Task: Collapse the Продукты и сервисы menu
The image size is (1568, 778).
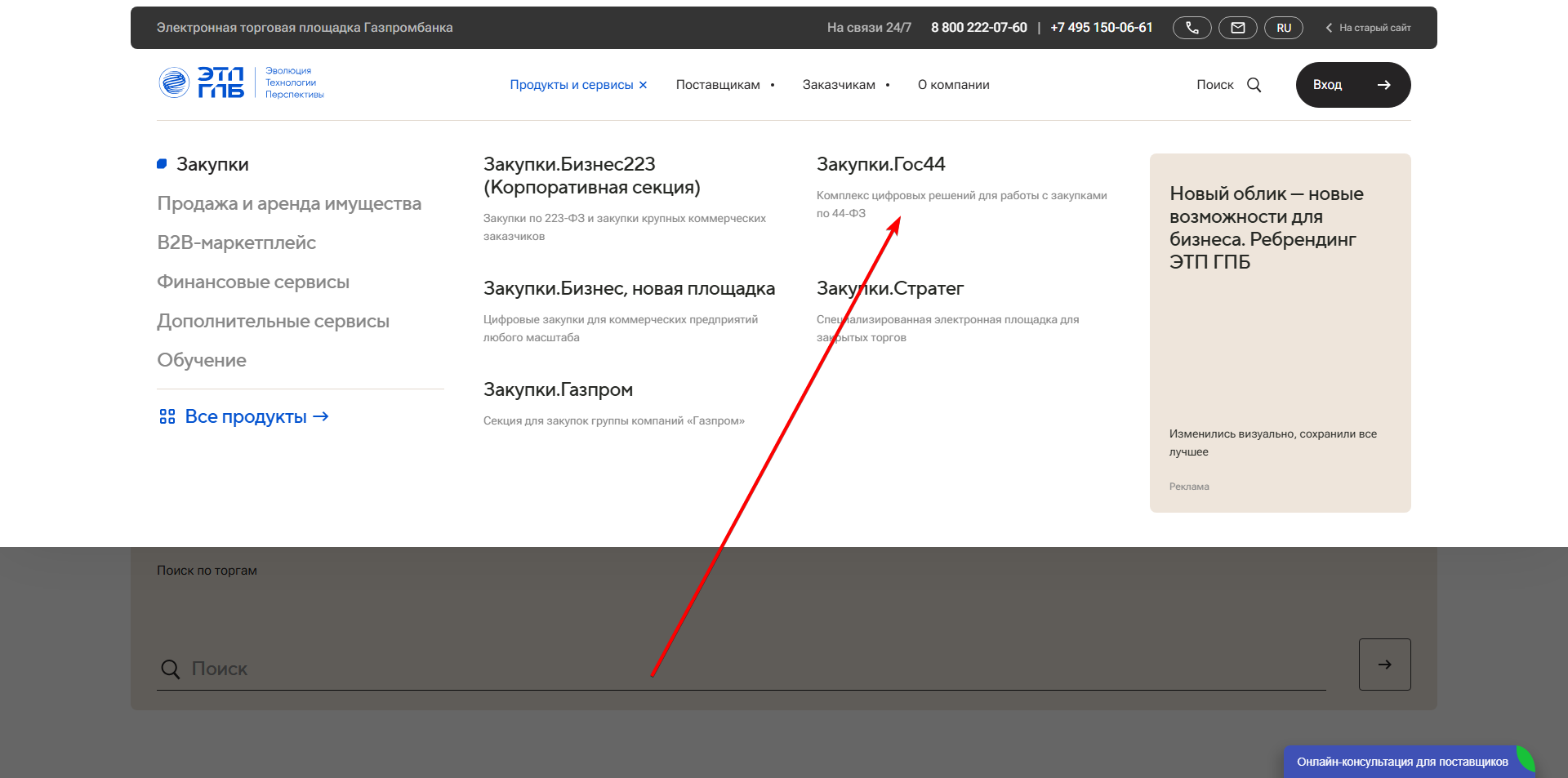Action: pos(578,85)
